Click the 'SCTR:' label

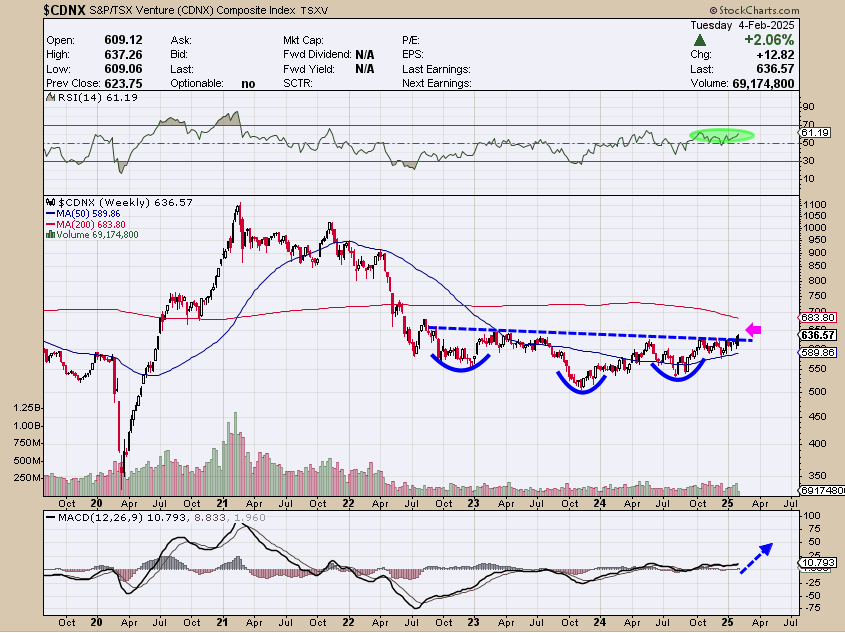(298, 84)
